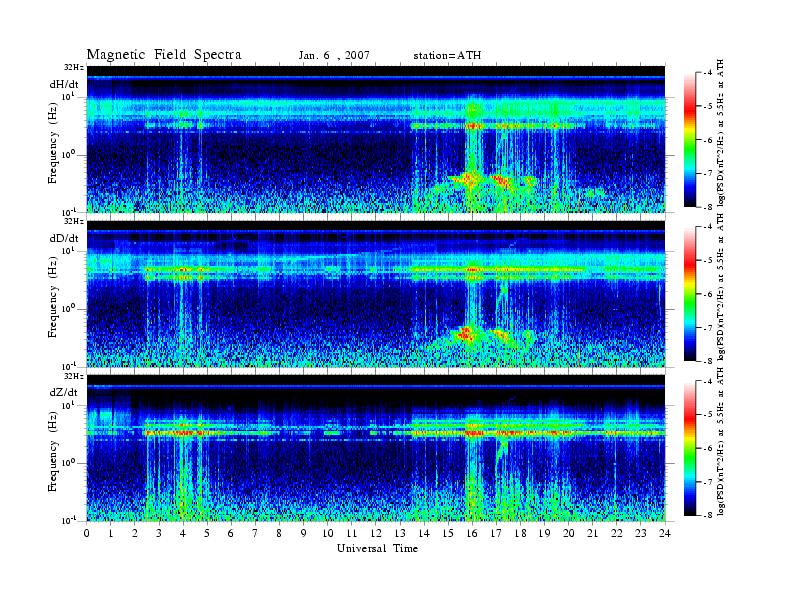The width and height of the screenshot is (792, 612).
Task: Click the dD/dt spectrogram plot
Action: [x=376, y=293]
